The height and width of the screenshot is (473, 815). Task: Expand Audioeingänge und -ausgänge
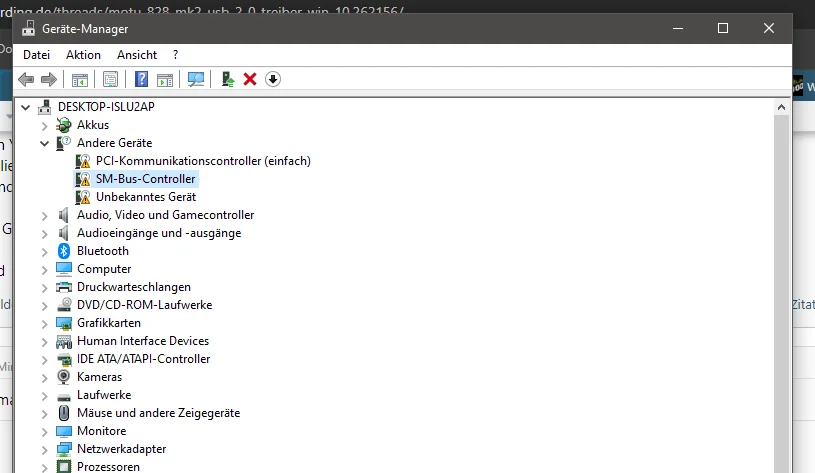(x=45, y=234)
